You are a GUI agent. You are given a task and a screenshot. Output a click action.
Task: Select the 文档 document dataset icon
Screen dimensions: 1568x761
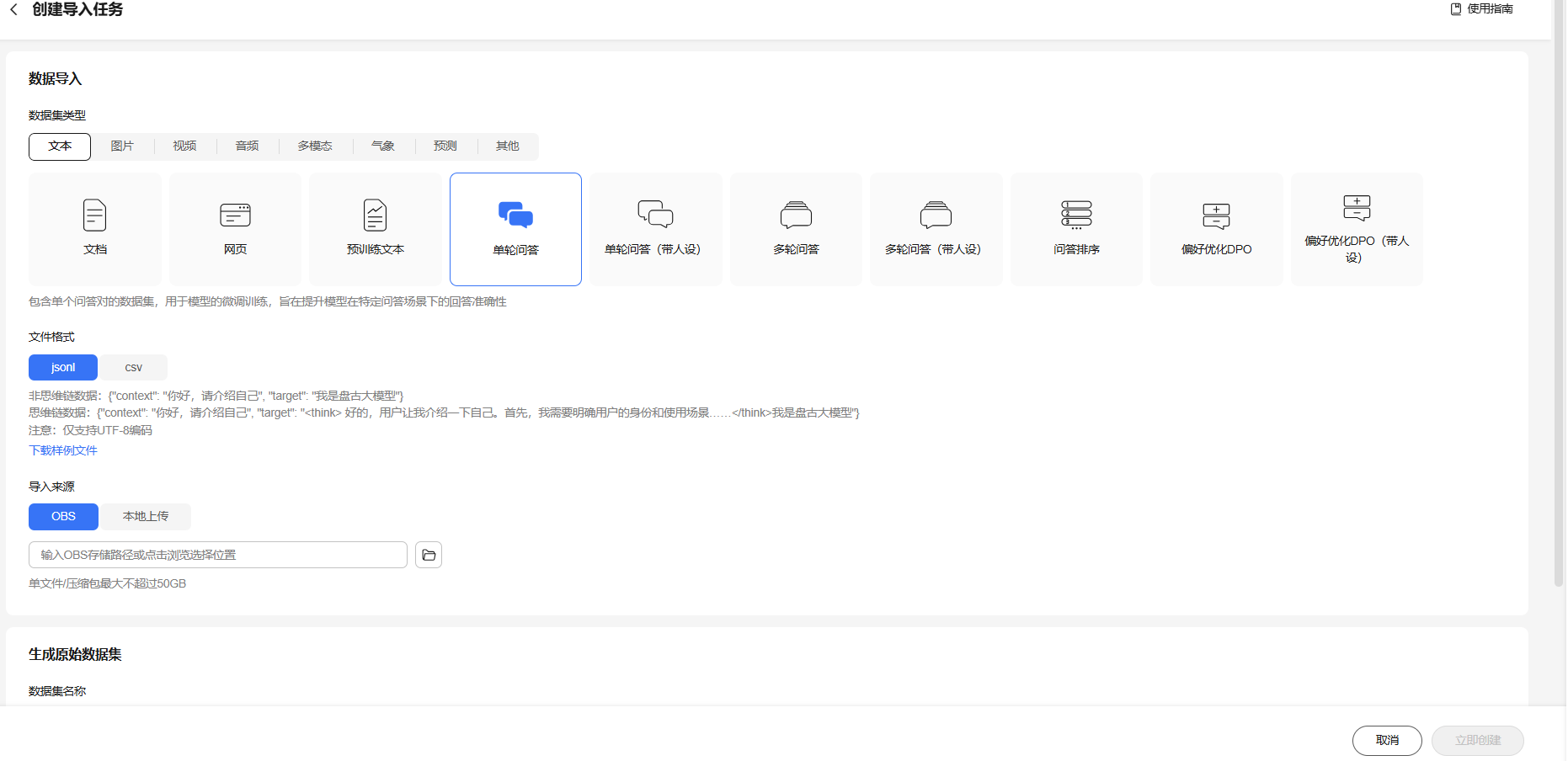click(94, 216)
